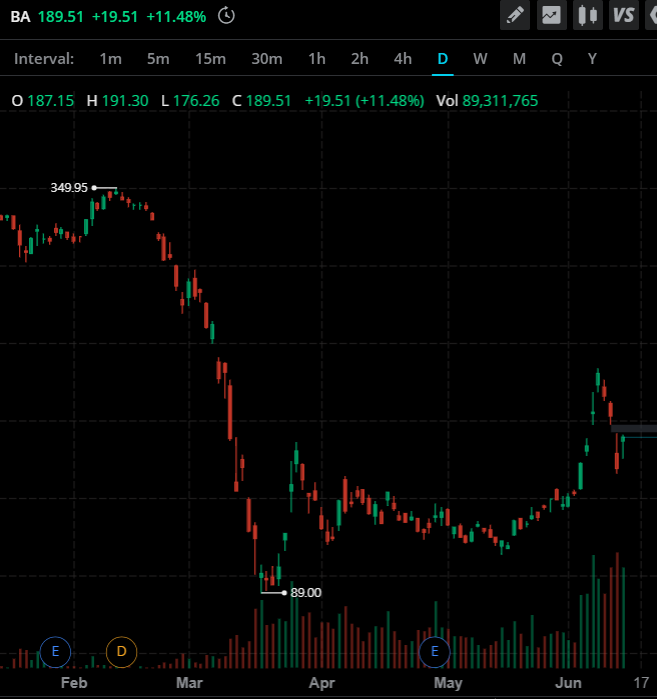Click the Jun date axis label
This screenshot has width=657, height=699.
click(568, 683)
